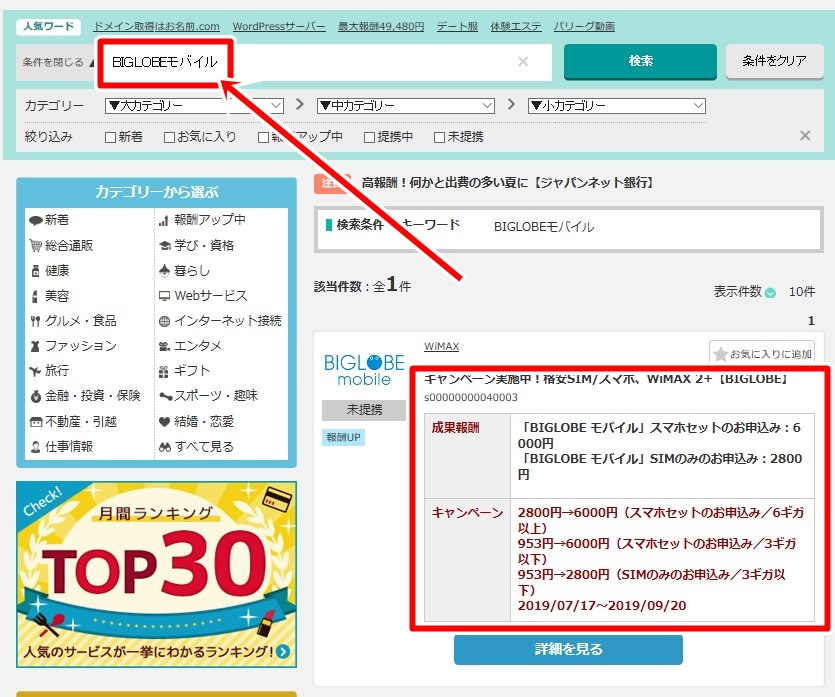This screenshot has height=697, width=835.
Task: Click the 未提携 status label
Action: [x=364, y=410]
